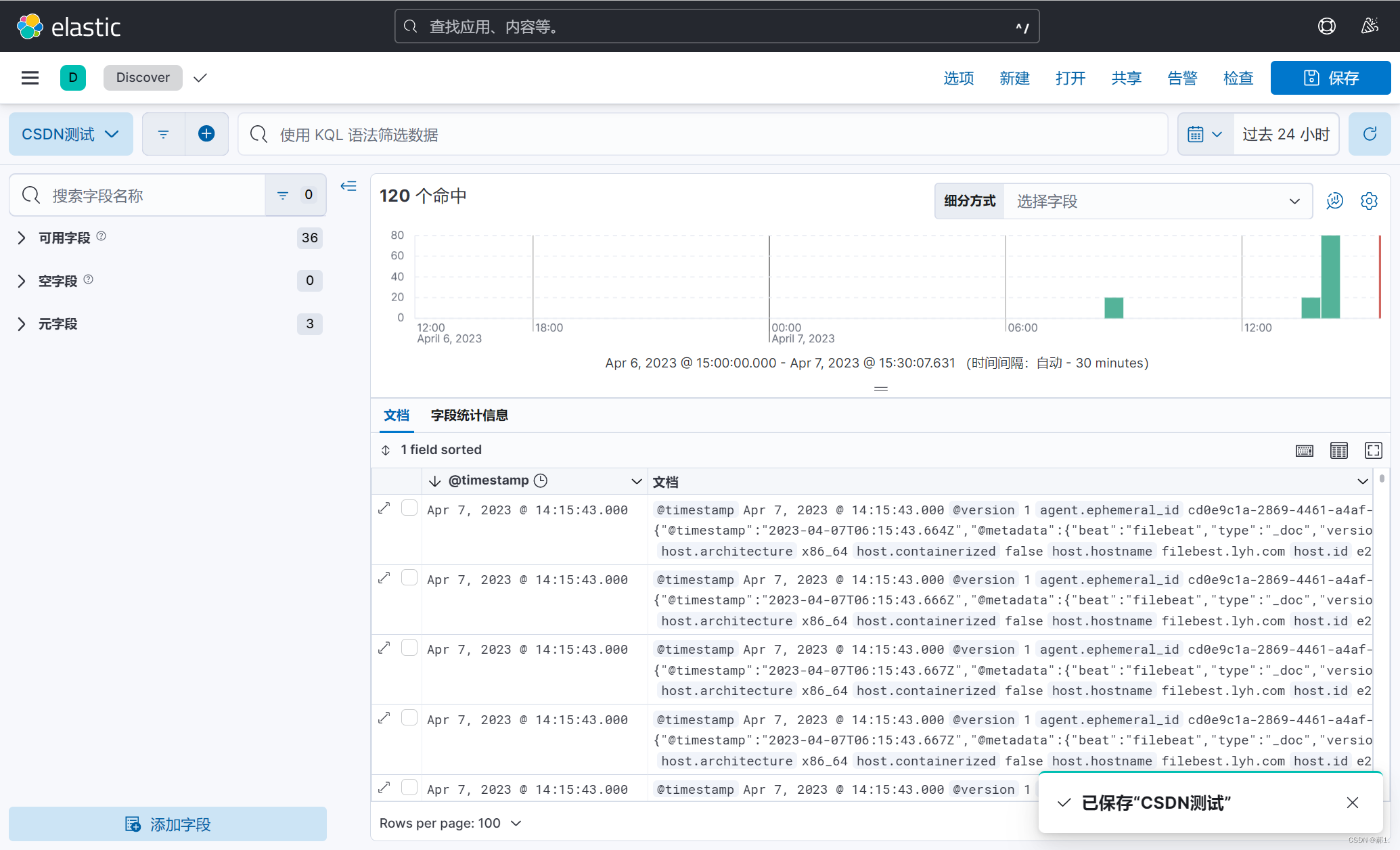The width and height of the screenshot is (1400, 850).
Task: Click 打开 to load a search
Action: [x=1070, y=78]
